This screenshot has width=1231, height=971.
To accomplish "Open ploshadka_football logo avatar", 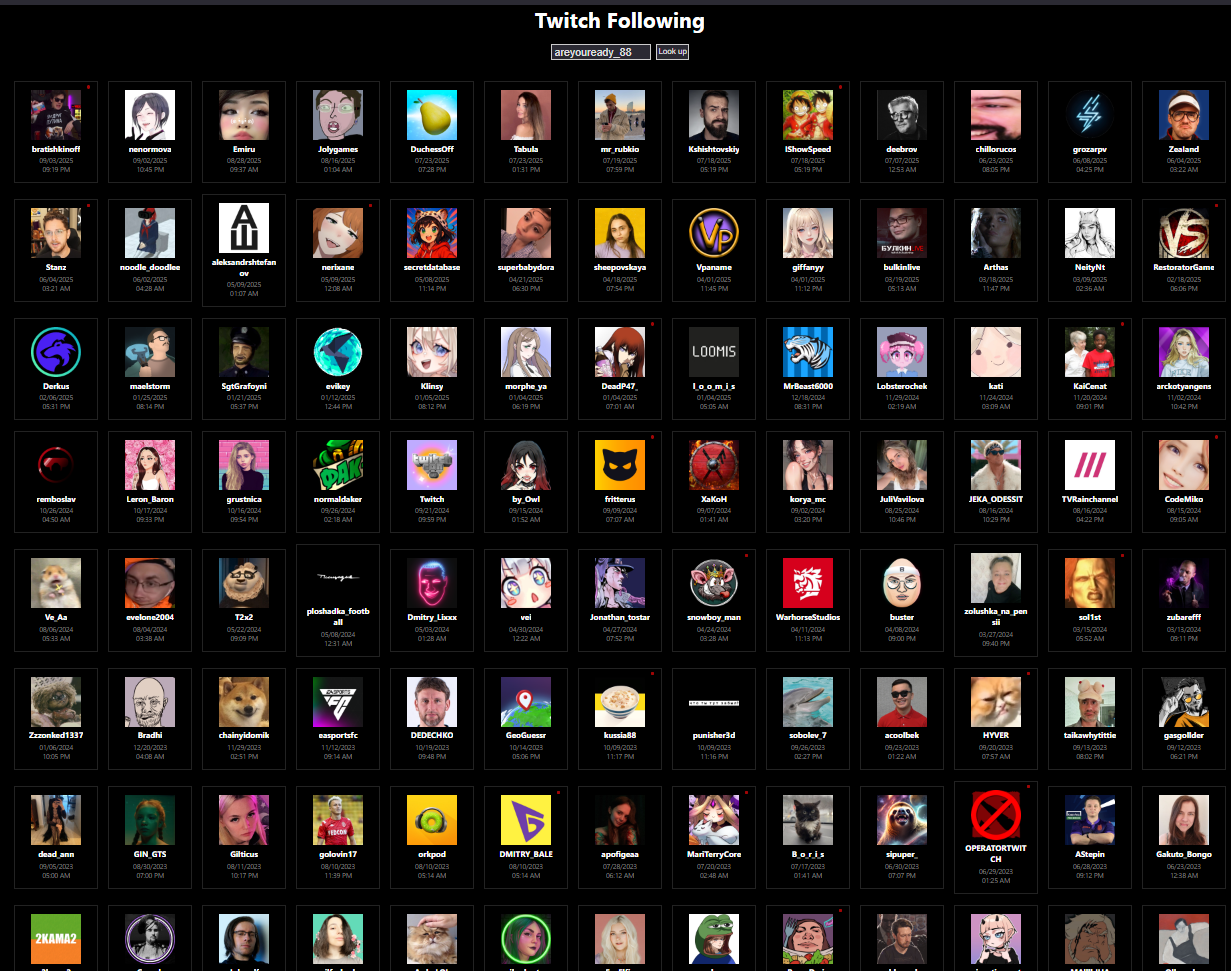I will pos(338,578).
